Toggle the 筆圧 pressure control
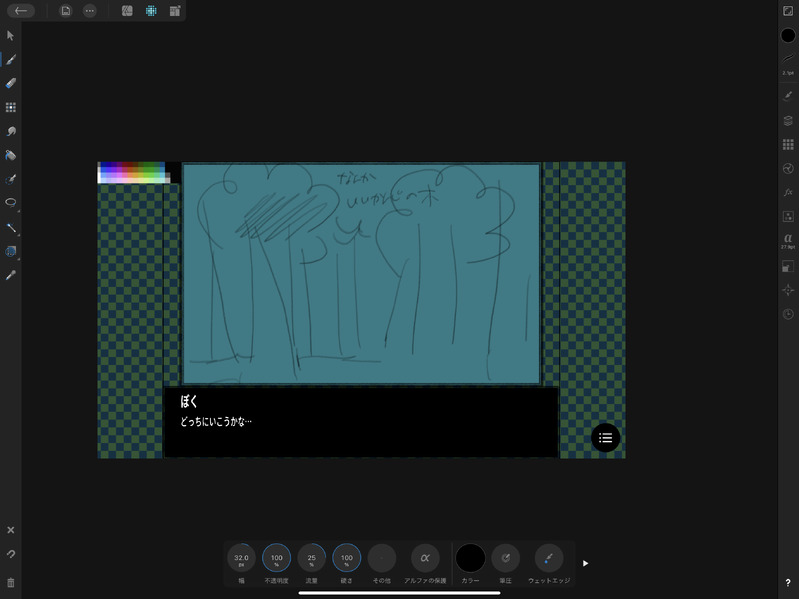The width and height of the screenshot is (799, 599). coord(505,558)
